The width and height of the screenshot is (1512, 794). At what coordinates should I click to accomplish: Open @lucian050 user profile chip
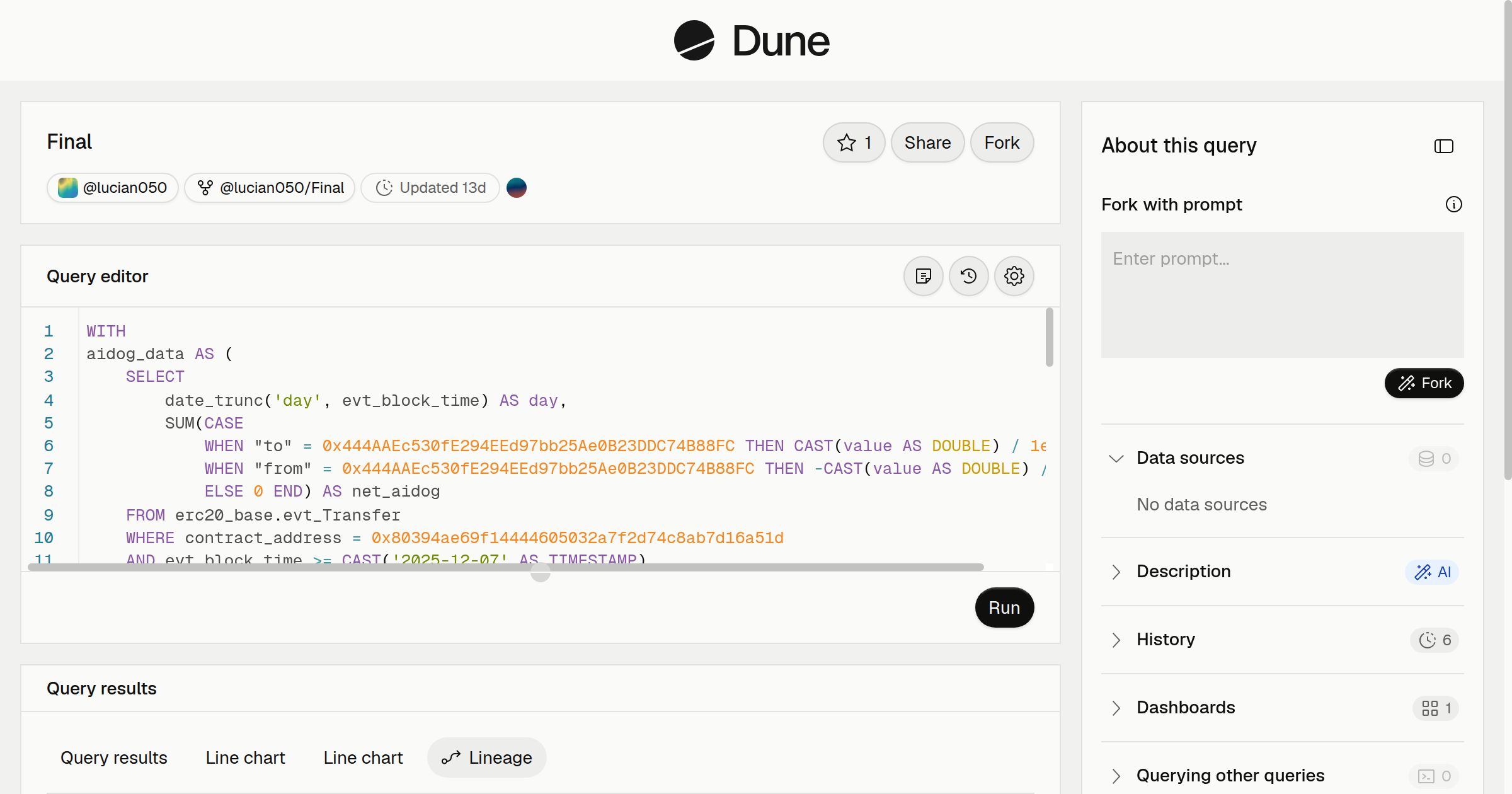pos(112,188)
